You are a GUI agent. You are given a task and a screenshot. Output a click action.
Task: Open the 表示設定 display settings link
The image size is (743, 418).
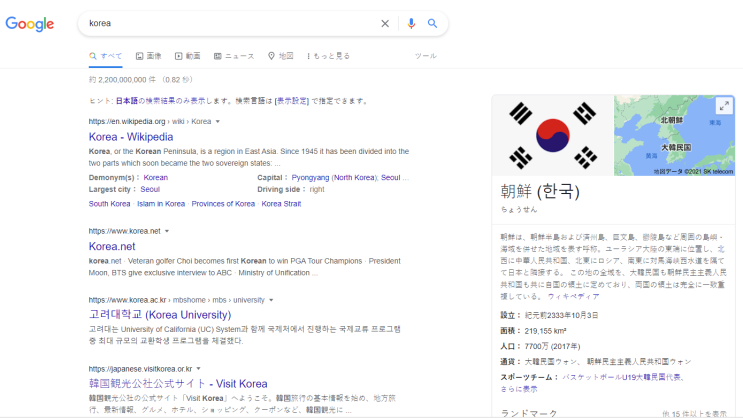pos(292,101)
